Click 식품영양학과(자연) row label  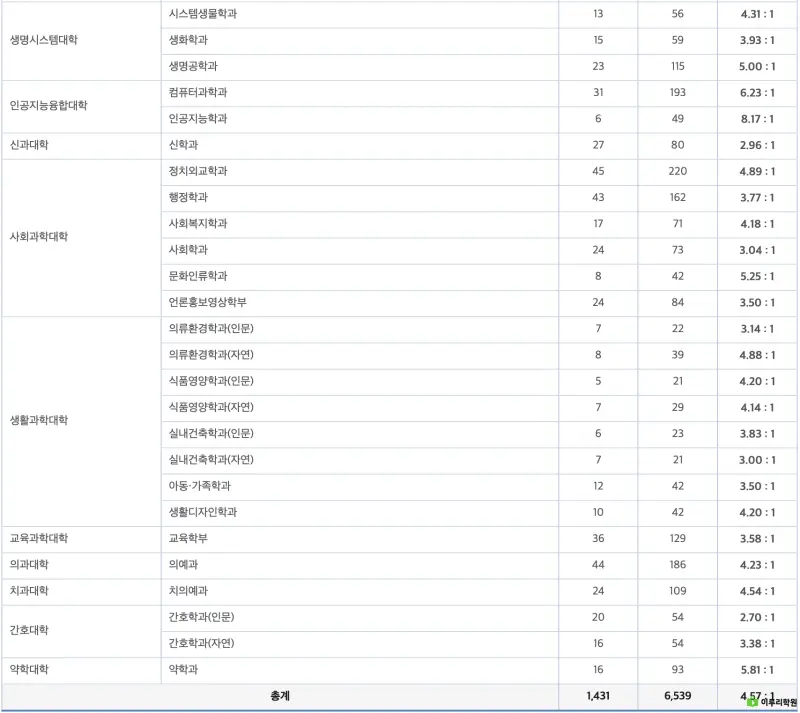click(x=211, y=407)
